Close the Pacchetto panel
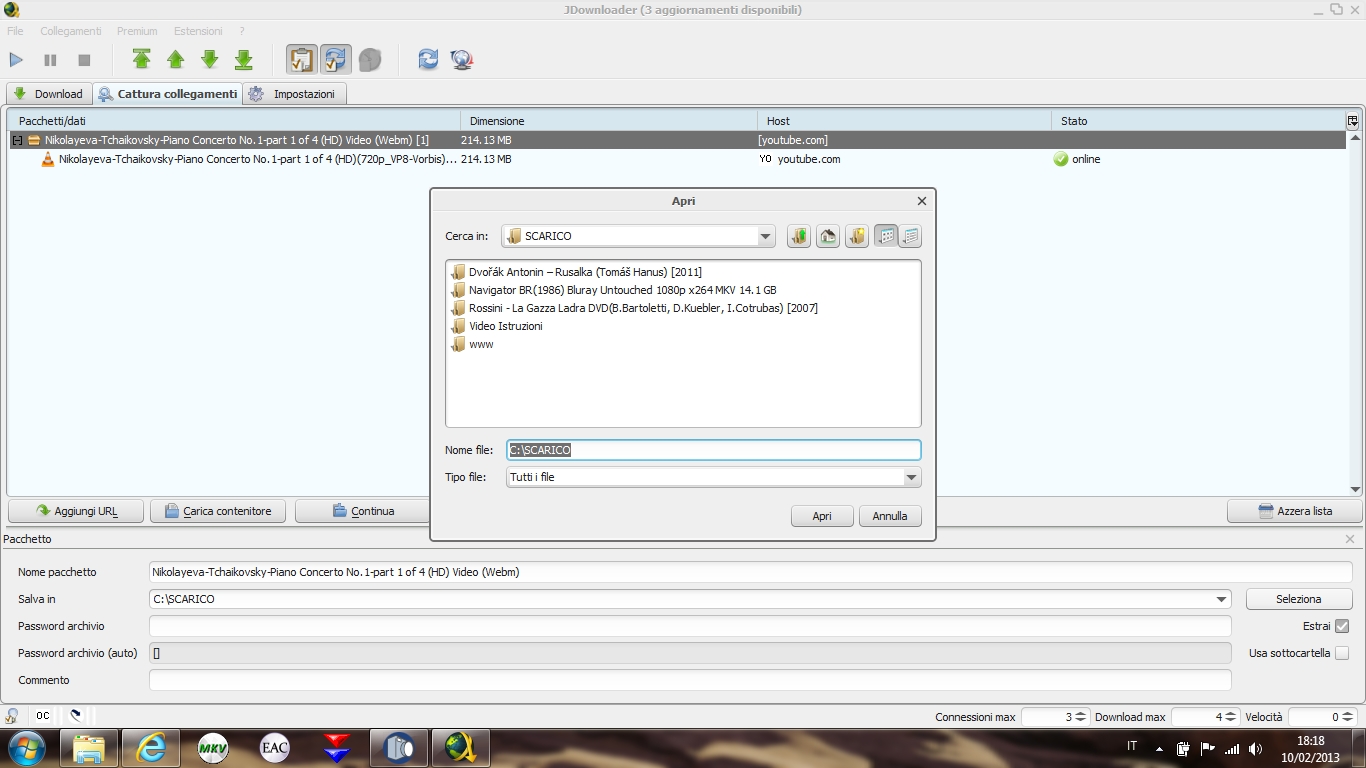 (x=1350, y=539)
